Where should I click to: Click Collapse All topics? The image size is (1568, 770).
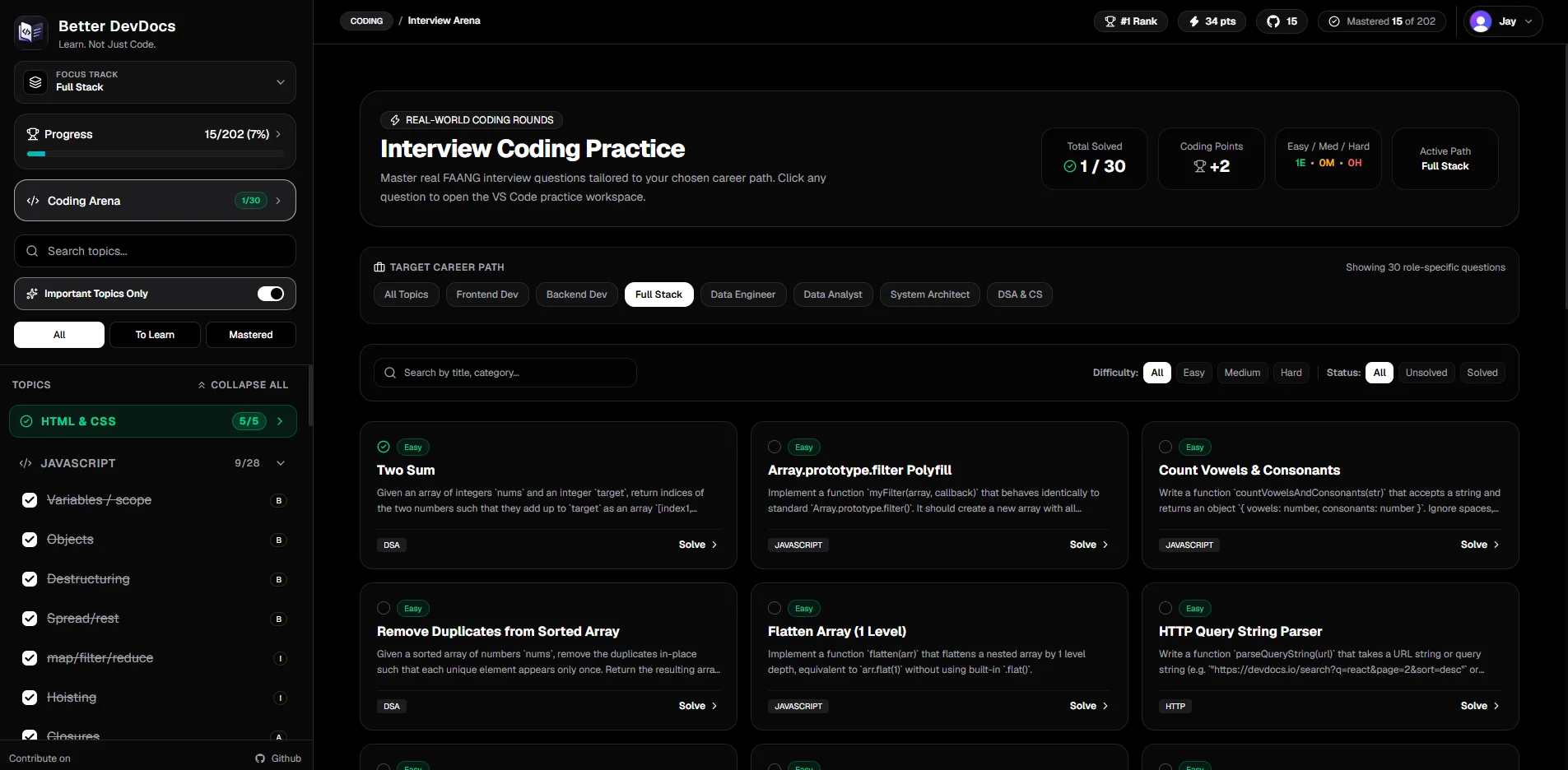point(243,385)
